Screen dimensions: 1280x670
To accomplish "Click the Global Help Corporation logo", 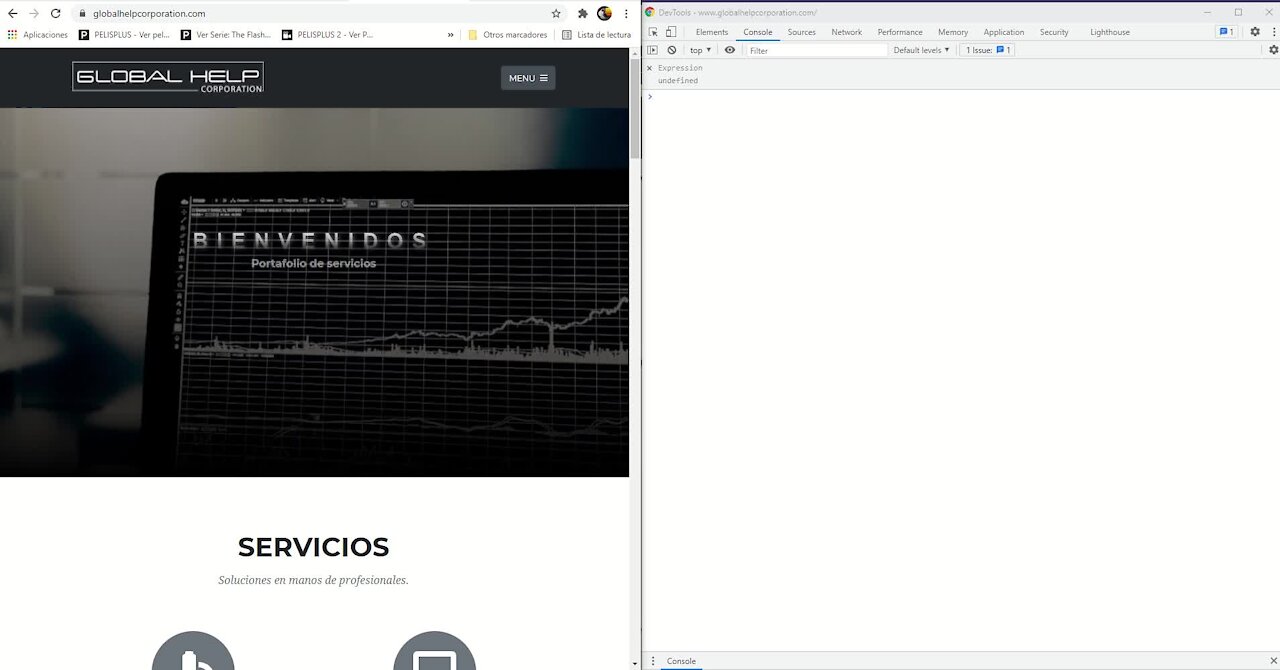I will click(168, 77).
